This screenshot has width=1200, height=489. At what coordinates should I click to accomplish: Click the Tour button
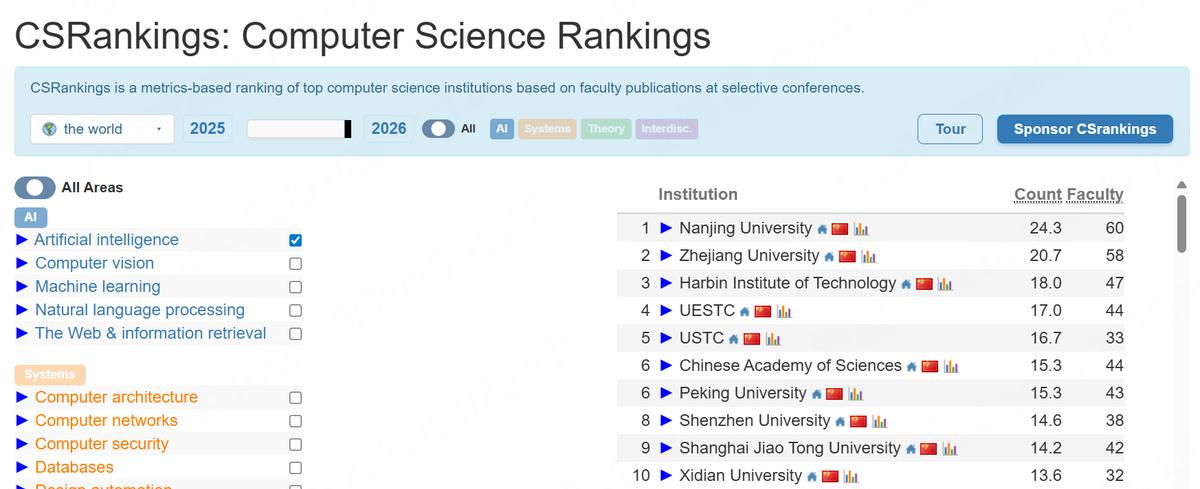pos(950,129)
